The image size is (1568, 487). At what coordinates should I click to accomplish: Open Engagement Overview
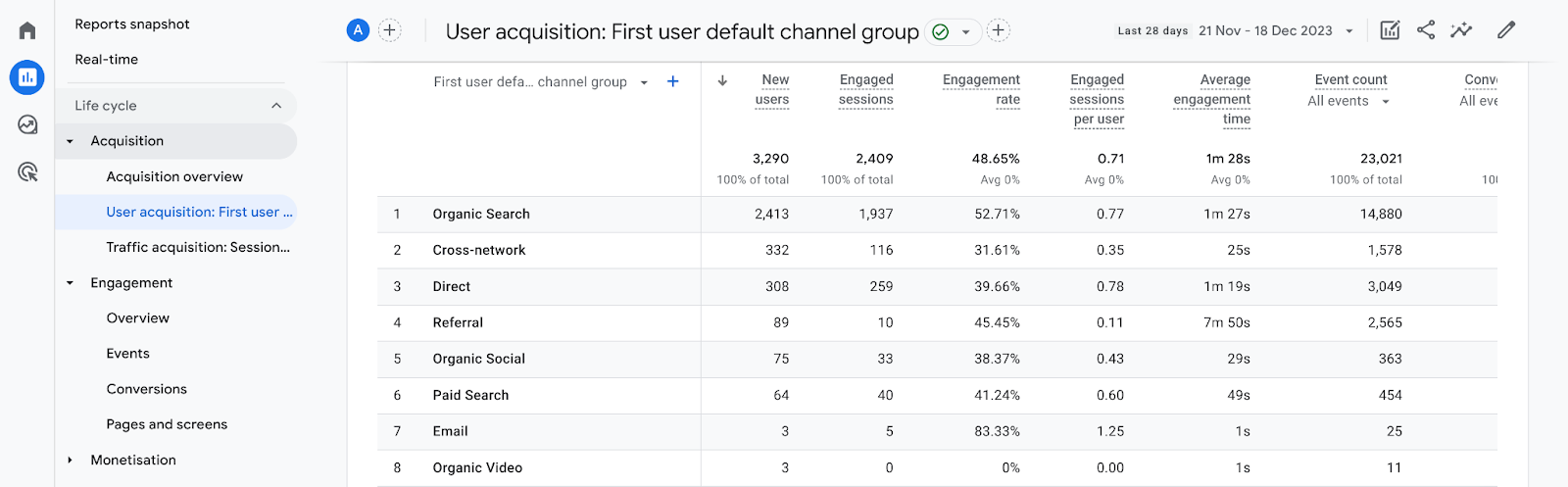(x=138, y=318)
